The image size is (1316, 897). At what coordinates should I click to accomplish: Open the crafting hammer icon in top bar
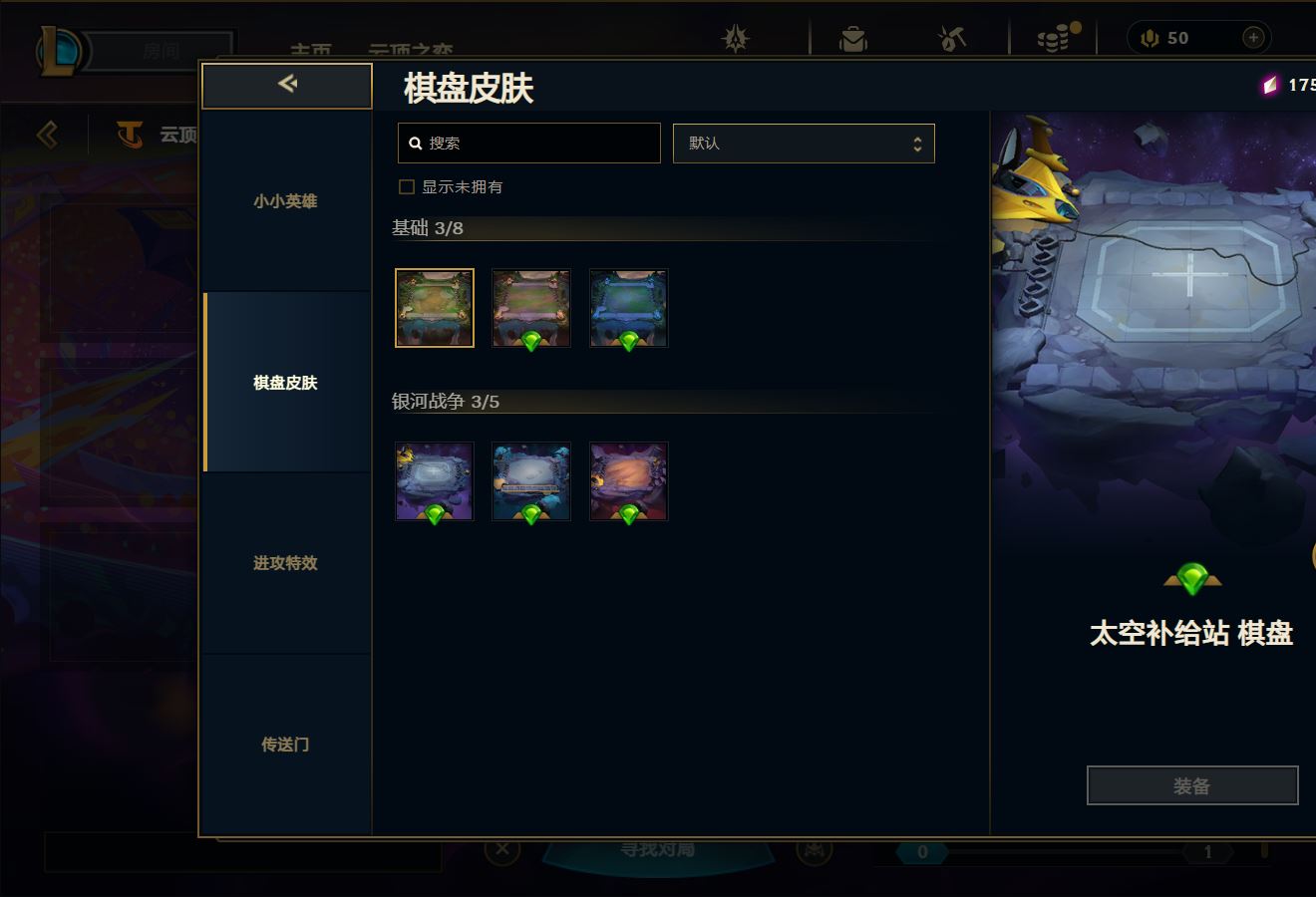[952, 39]
